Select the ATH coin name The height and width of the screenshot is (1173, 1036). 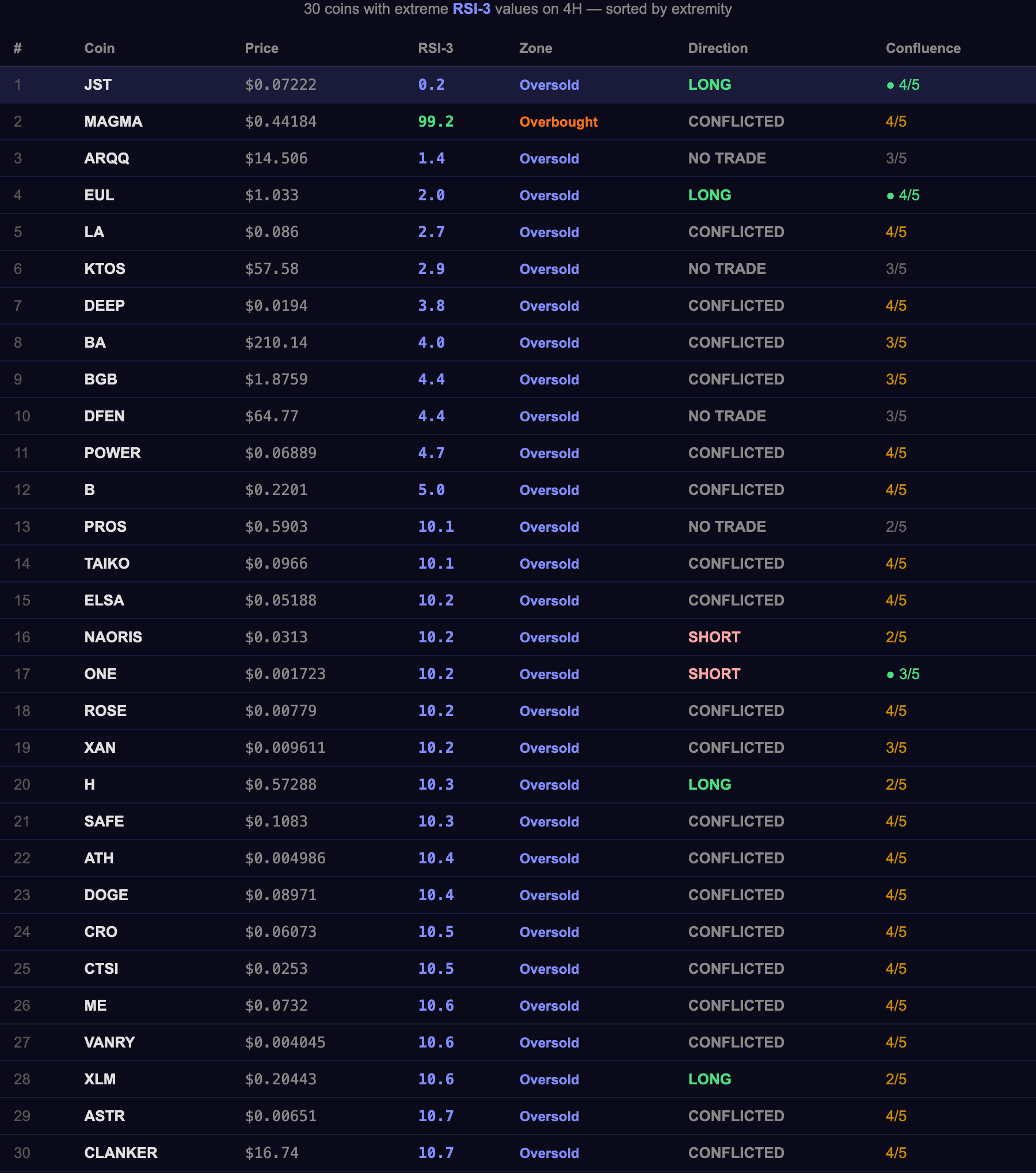[99, 859]
